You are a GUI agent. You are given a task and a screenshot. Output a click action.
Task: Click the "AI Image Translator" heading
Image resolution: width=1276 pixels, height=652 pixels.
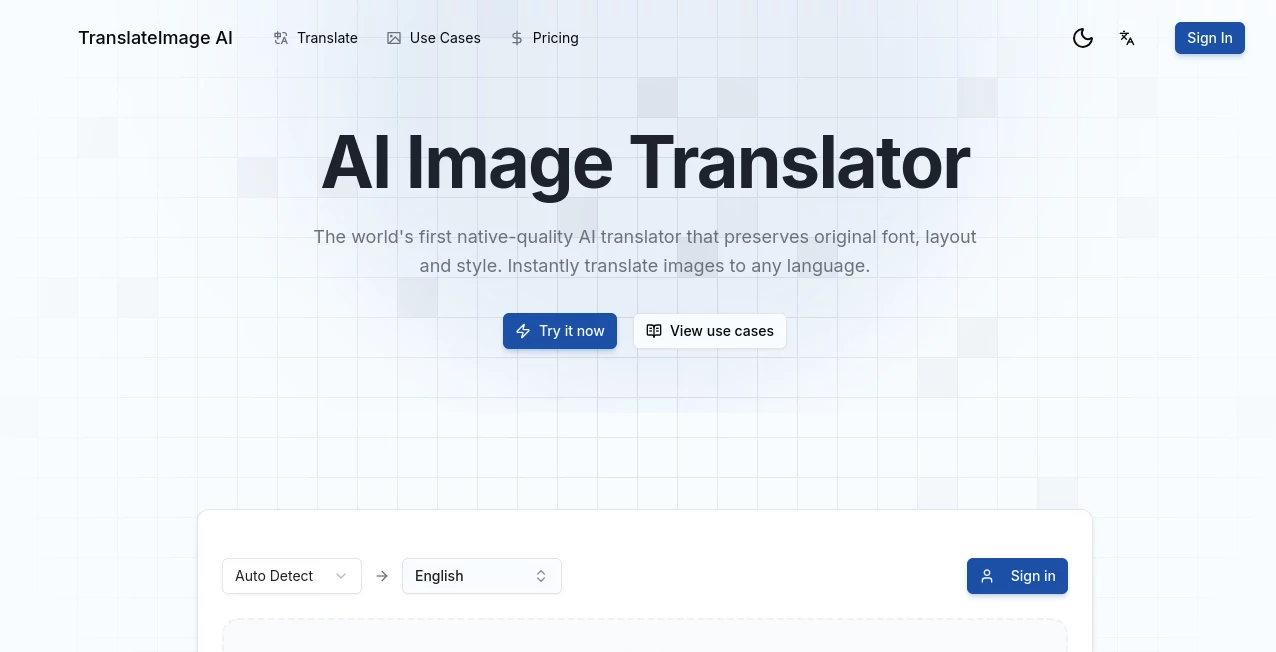tap(645, 162)
